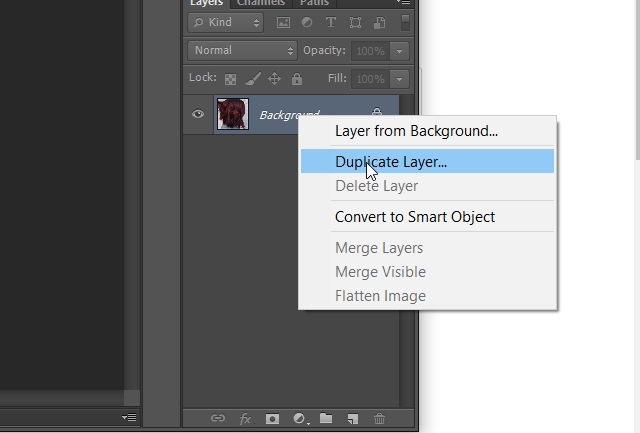The image size is (640, 433).
Task: Open the Normal blend mode dropdown
Action: pos(242,51)
